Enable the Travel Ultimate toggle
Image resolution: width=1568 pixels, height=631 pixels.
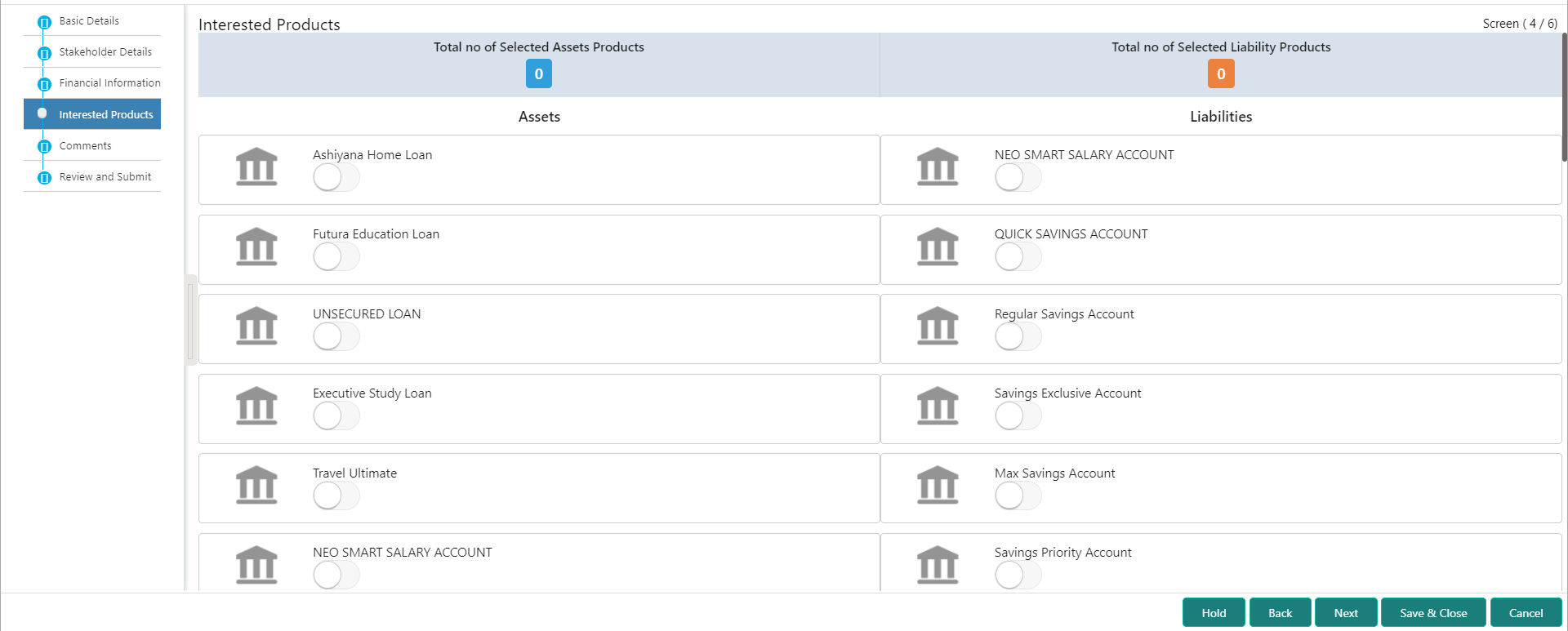point(336,495)
